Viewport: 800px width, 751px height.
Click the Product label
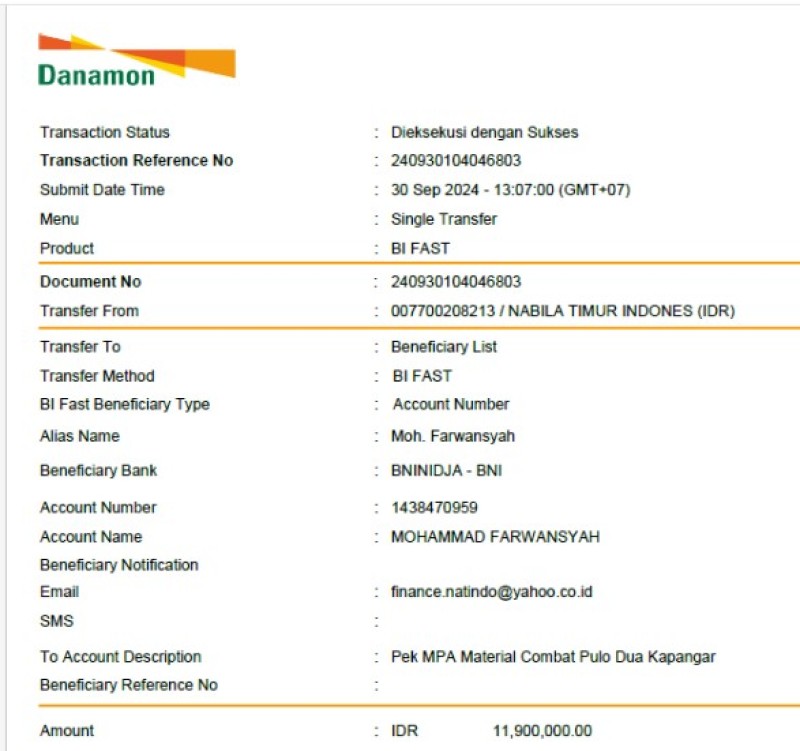(67, 248)
